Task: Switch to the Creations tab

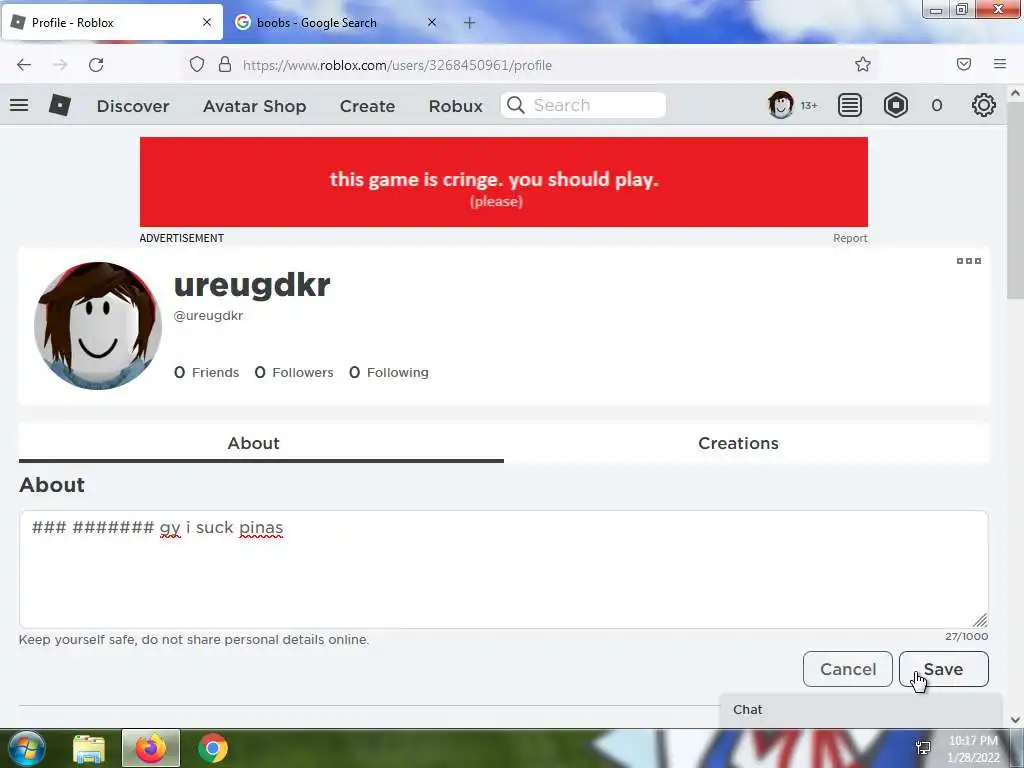Action: (x=738, y=443)
